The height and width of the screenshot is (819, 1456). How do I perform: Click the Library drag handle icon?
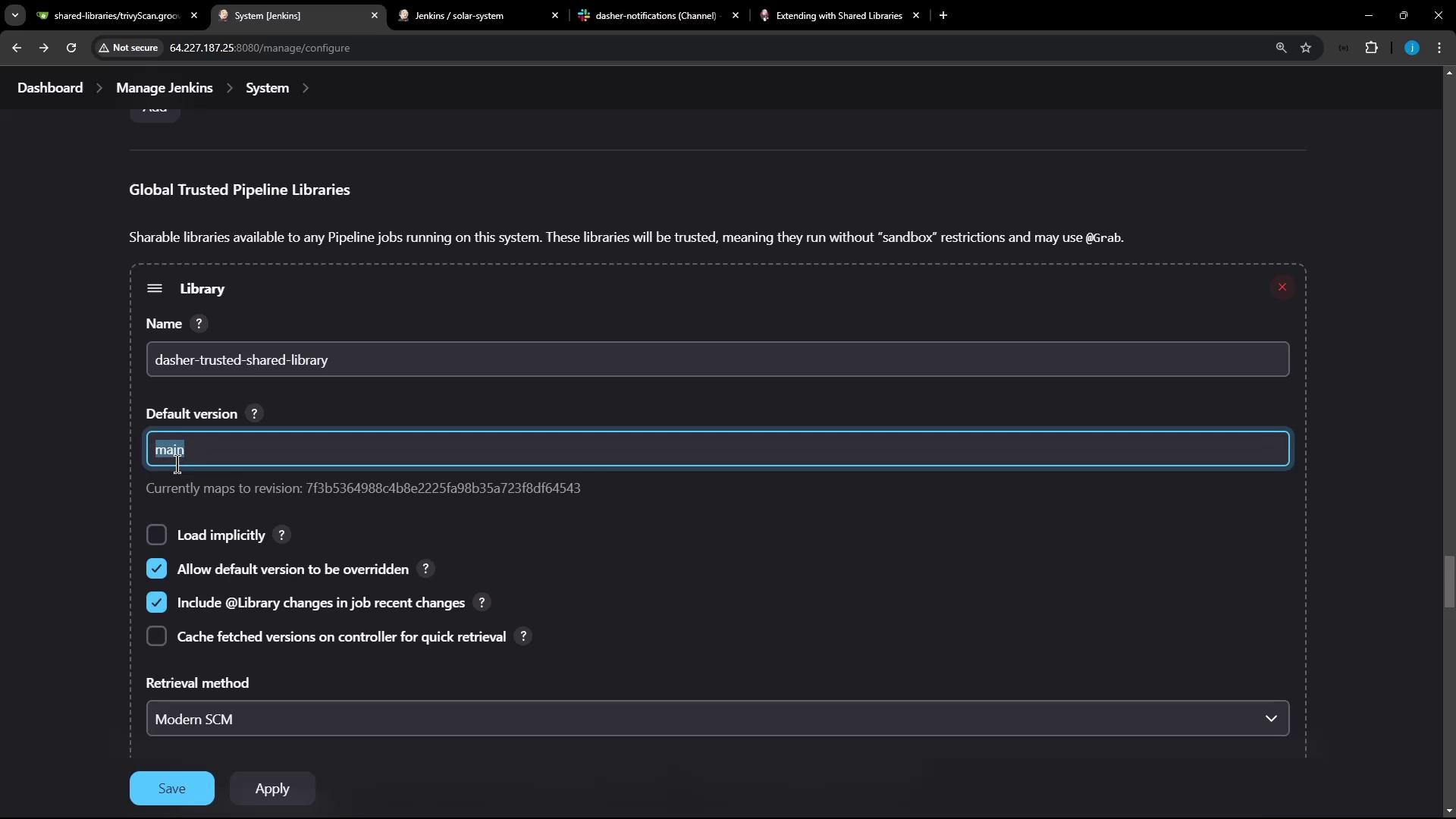click(155, 289)
